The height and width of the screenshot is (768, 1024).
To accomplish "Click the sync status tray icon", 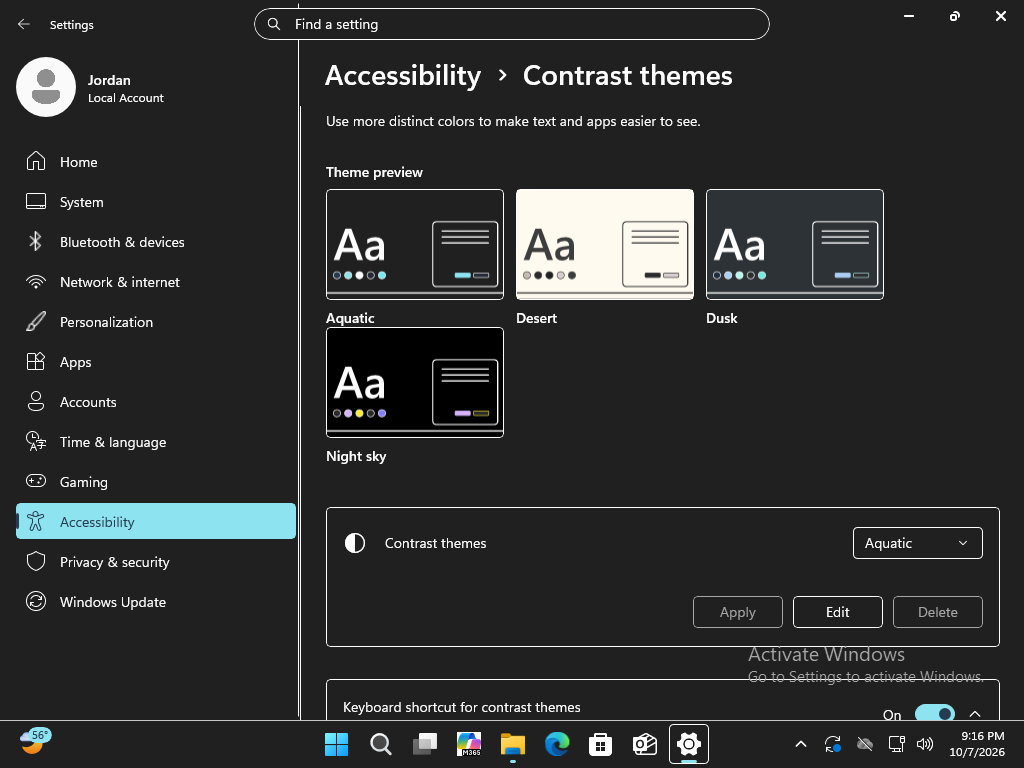I will [833, 744].
